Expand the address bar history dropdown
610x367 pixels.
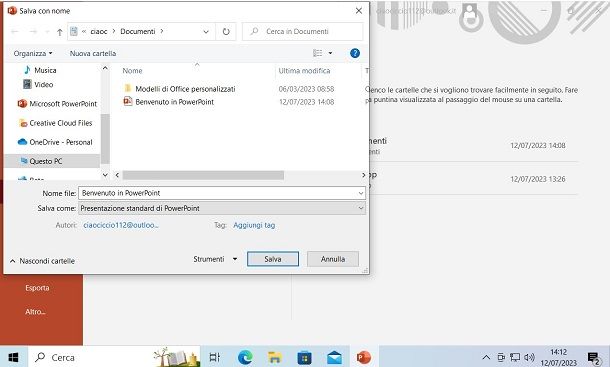coord(206,32)
